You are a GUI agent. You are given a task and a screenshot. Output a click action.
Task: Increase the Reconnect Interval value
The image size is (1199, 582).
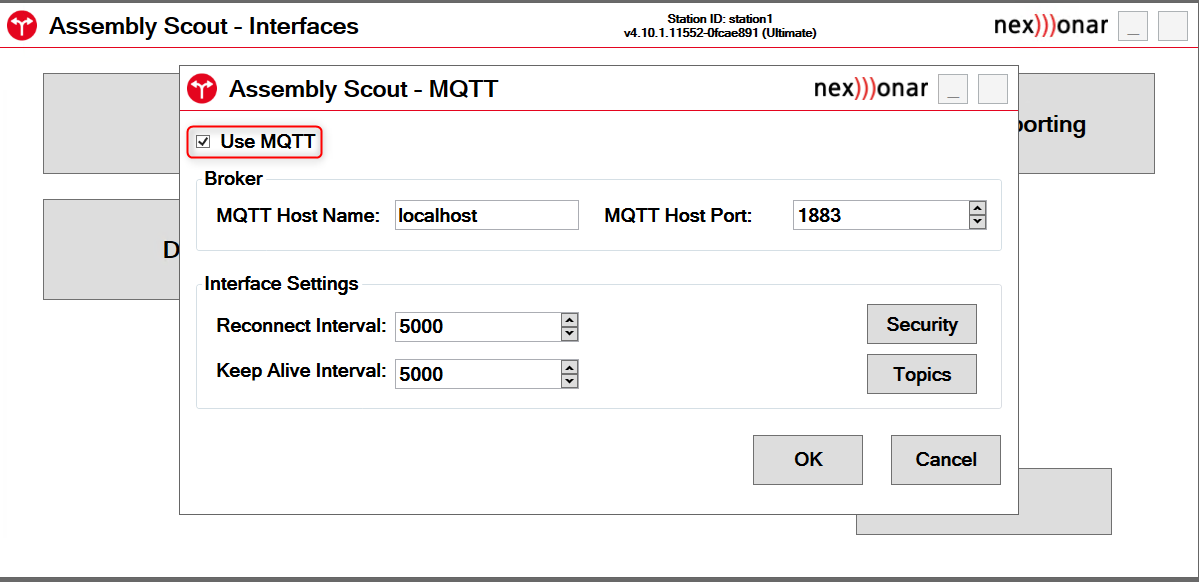point(569,320)
